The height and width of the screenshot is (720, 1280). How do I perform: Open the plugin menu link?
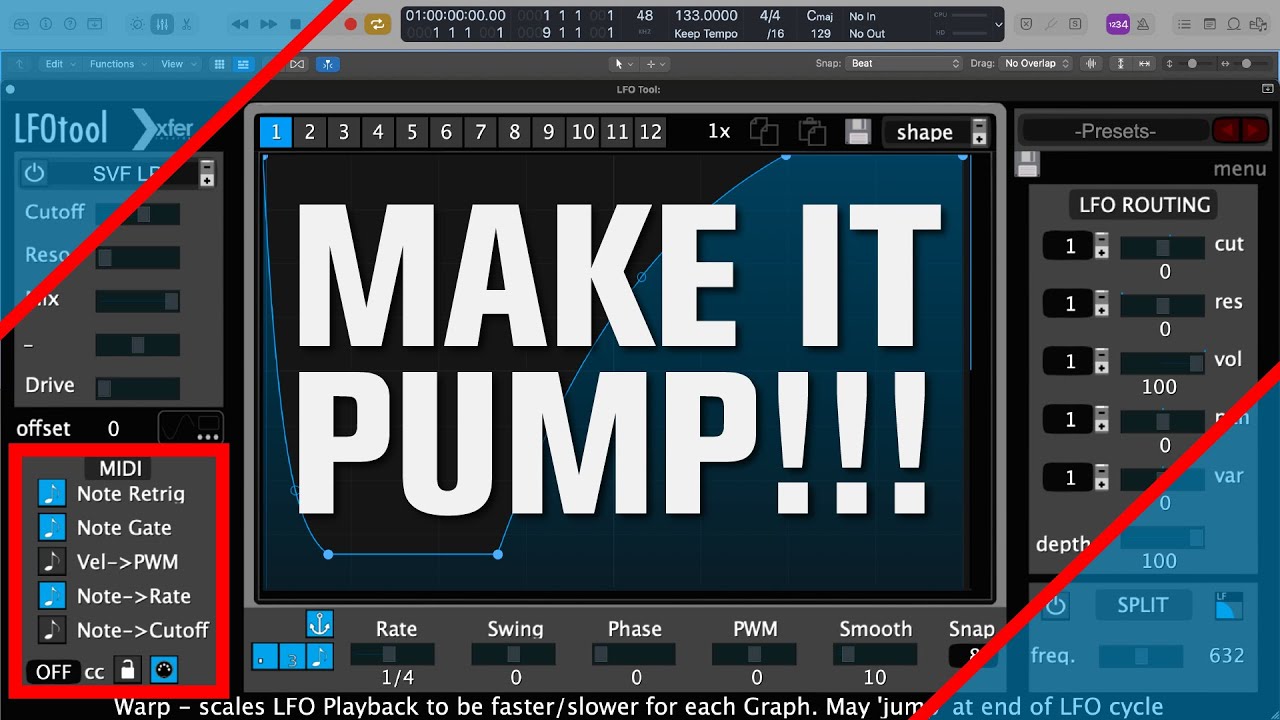tap(1240, 169)
